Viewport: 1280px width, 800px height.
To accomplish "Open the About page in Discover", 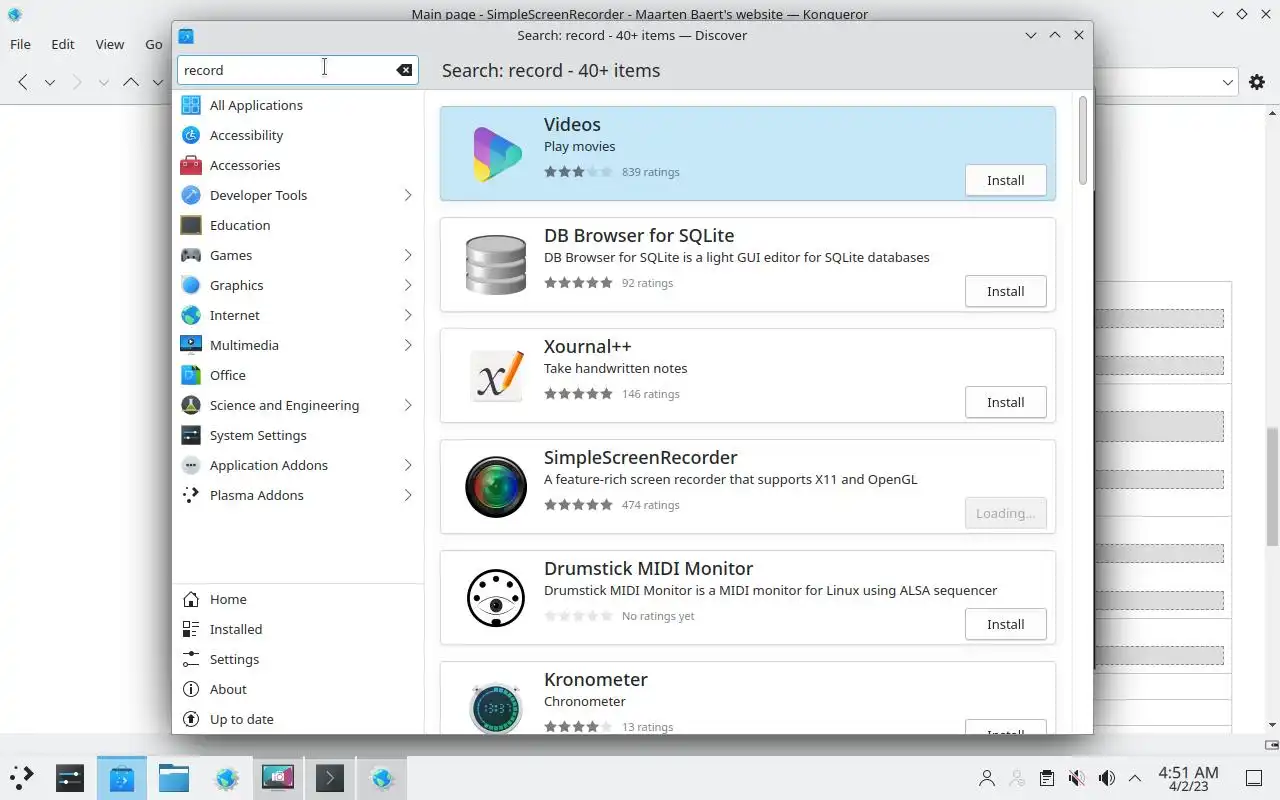I will coord(298,689).
